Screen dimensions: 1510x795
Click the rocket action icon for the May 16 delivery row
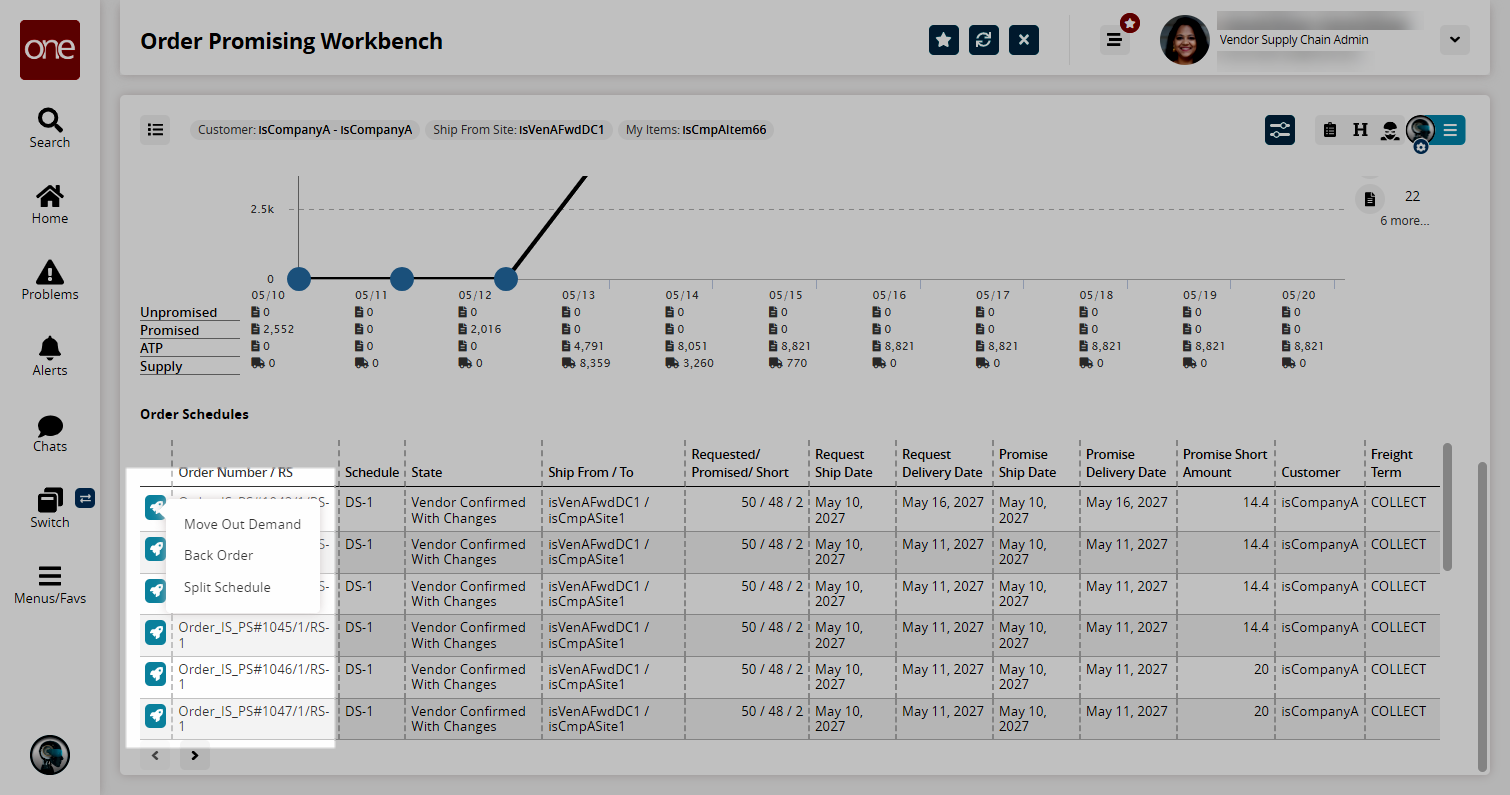click(x=155, y=507)
